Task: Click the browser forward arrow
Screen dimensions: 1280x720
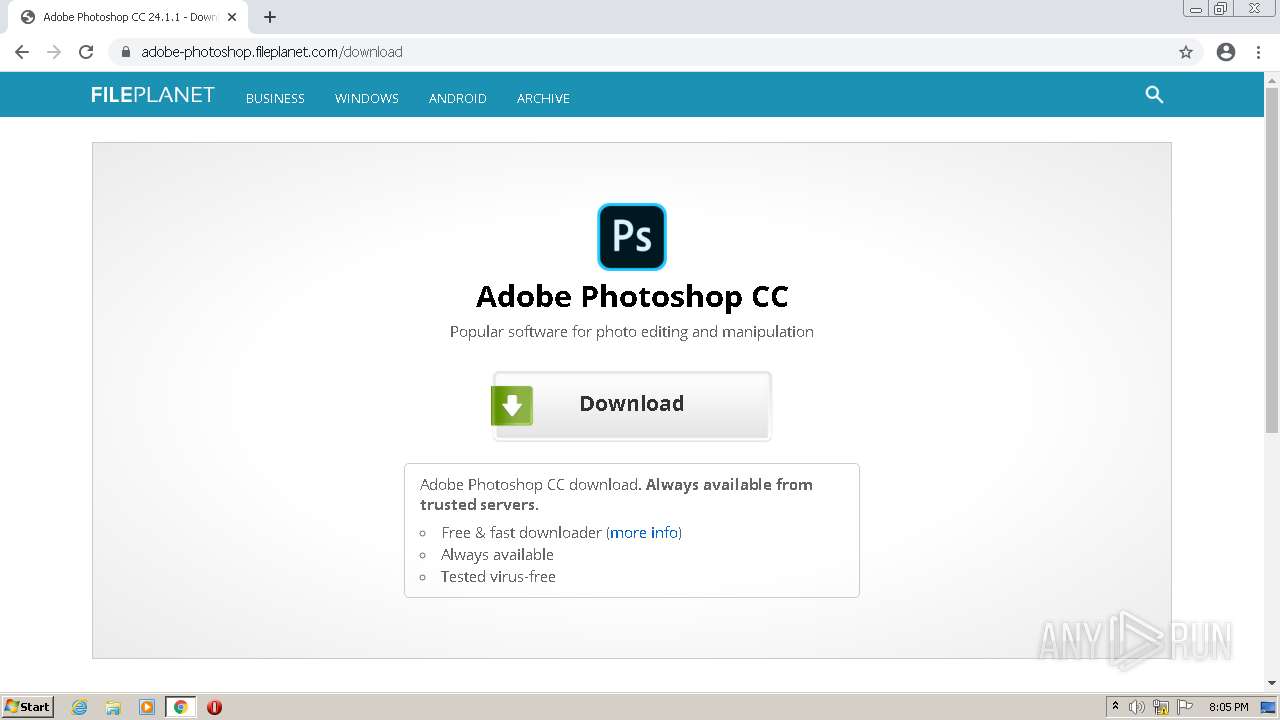Action: coord(54,52)
